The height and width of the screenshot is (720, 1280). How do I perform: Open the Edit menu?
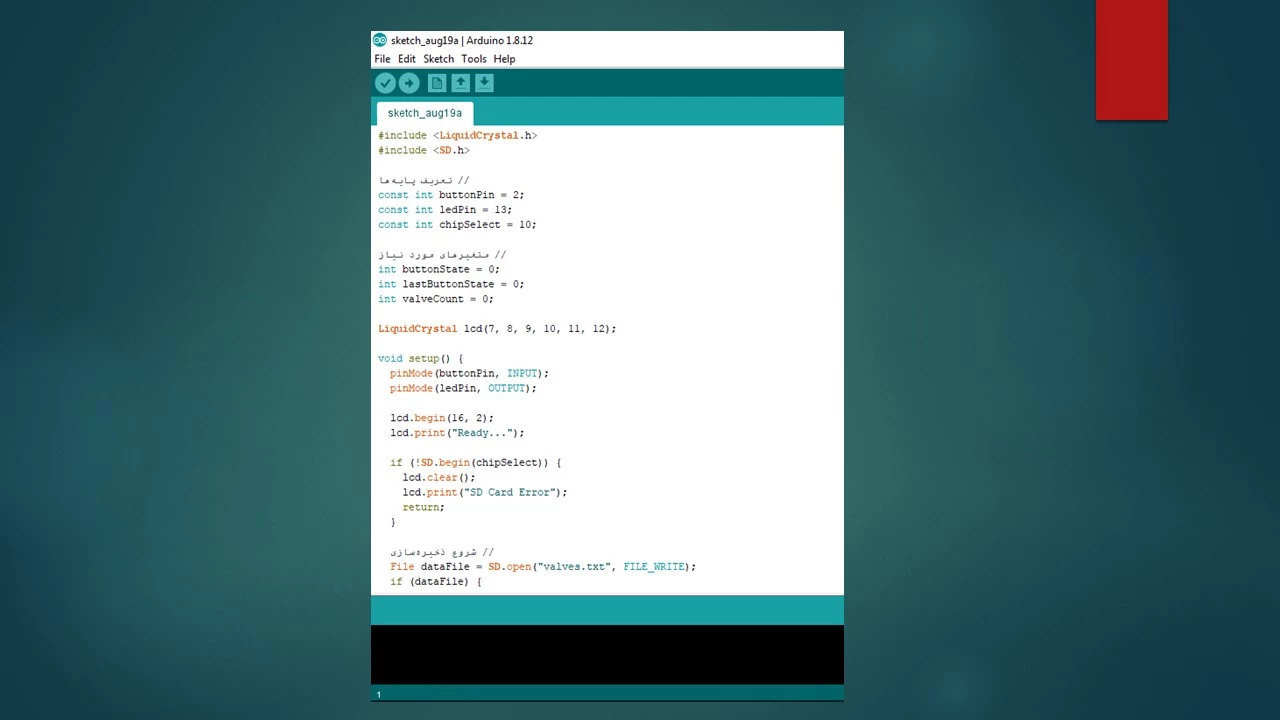coord(406,59)
